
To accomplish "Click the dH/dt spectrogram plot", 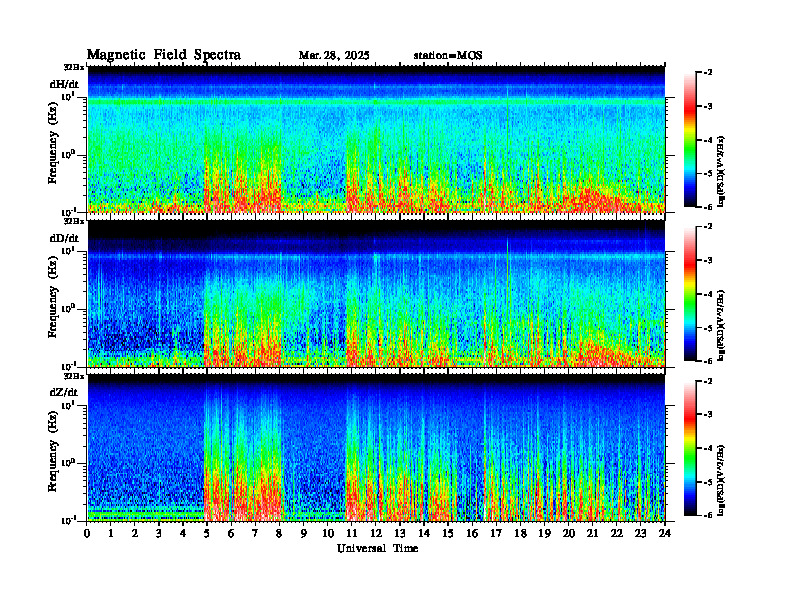I will pyautogui.click(x=376, y=139).
